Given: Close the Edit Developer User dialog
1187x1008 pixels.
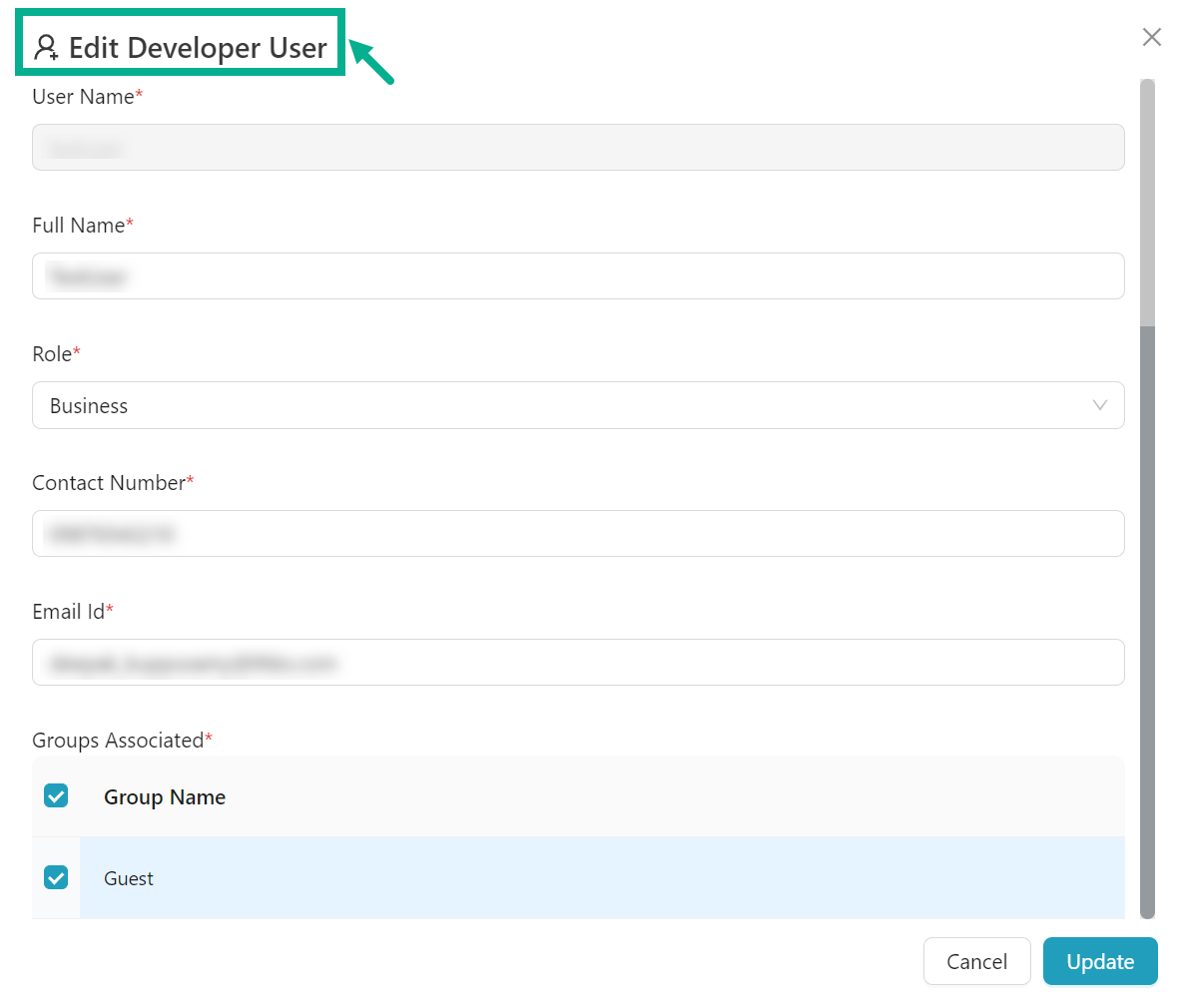Looking at the screenshot, I should (1151, 37).
